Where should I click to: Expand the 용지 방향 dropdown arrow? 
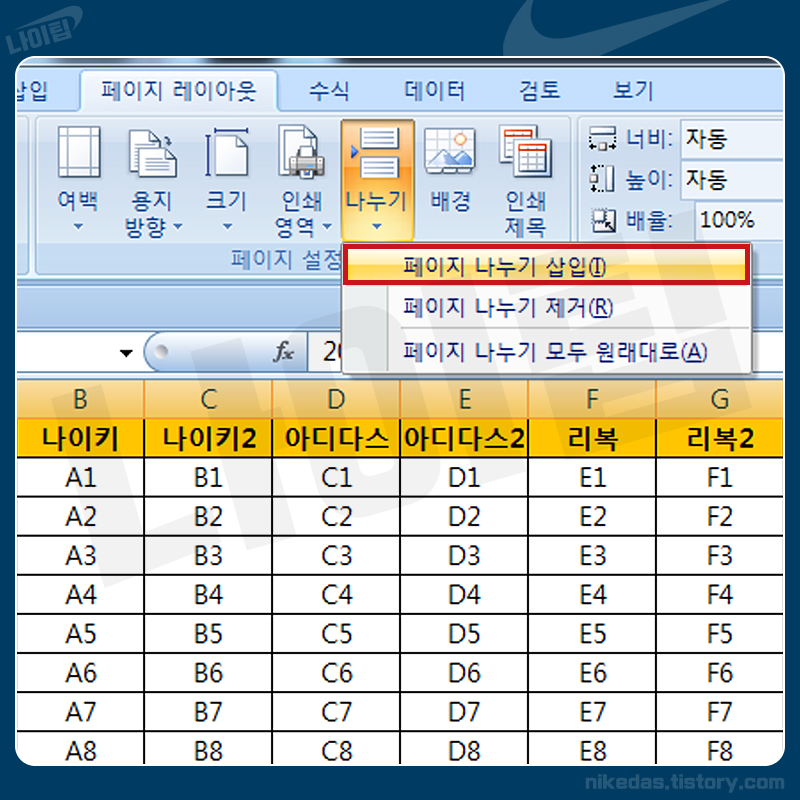click(178, 226)
